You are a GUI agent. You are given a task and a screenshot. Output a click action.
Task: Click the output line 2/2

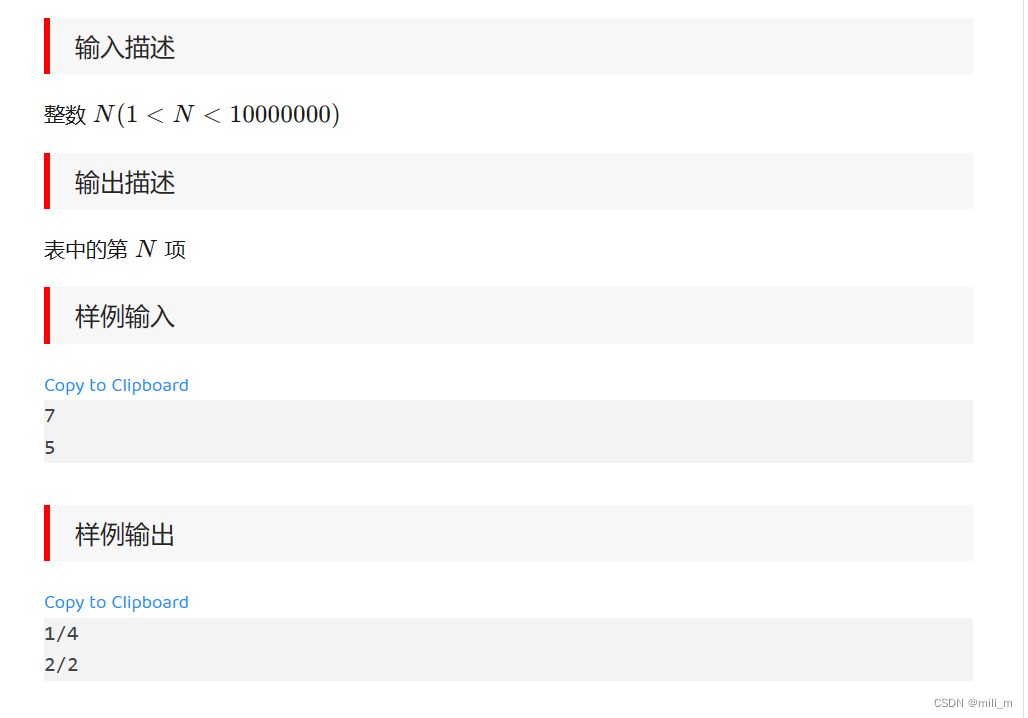(x=61, y=664)
